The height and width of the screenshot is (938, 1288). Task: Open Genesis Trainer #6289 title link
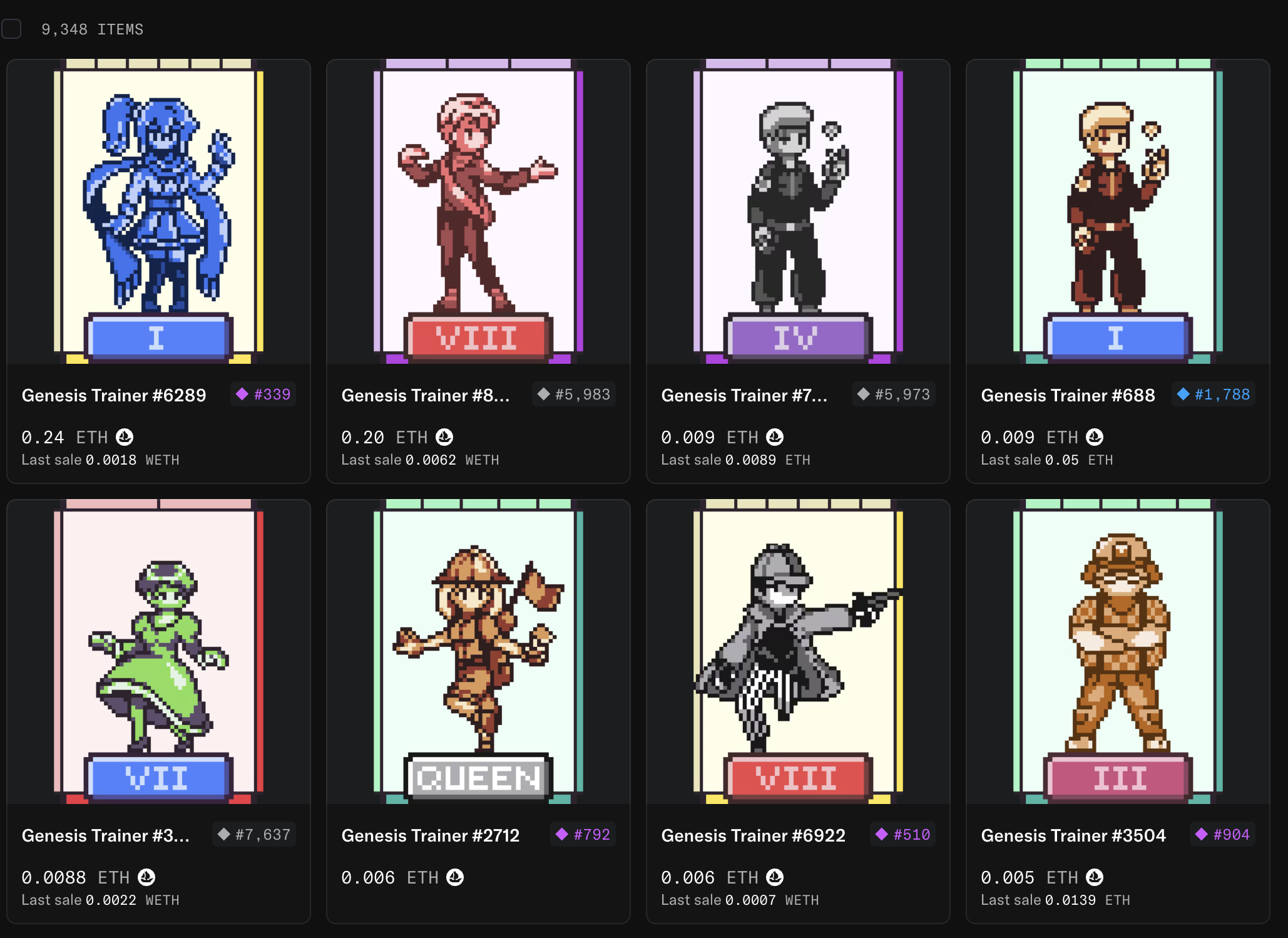[114, 396]
